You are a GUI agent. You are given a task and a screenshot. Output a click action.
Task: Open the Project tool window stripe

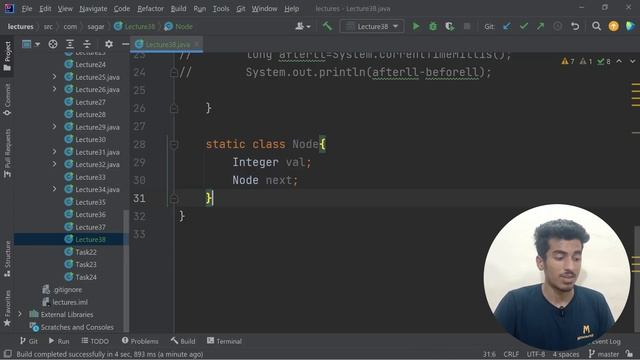[x=7, y=56]
